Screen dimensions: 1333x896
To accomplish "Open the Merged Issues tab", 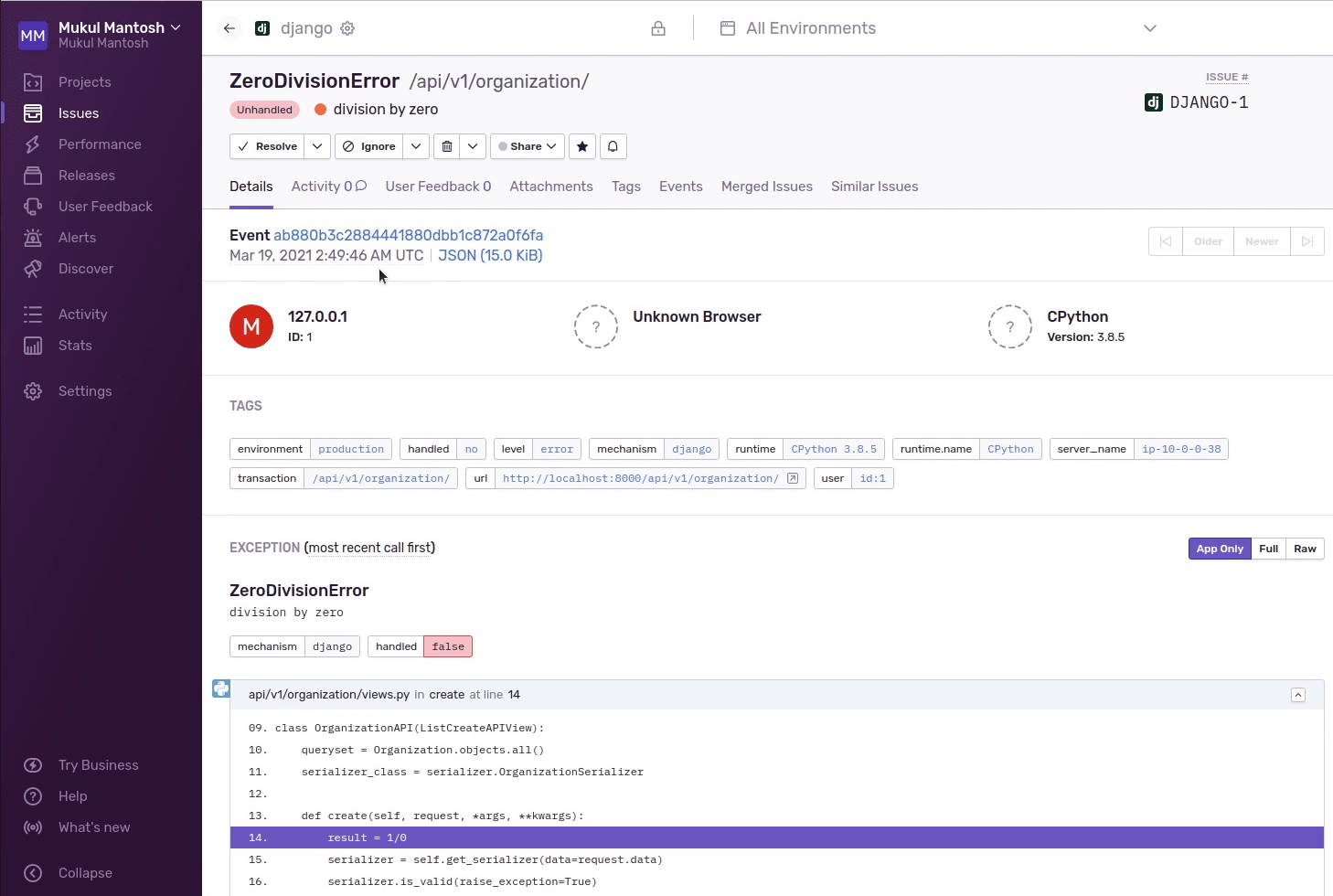I will tap(766, 187).
